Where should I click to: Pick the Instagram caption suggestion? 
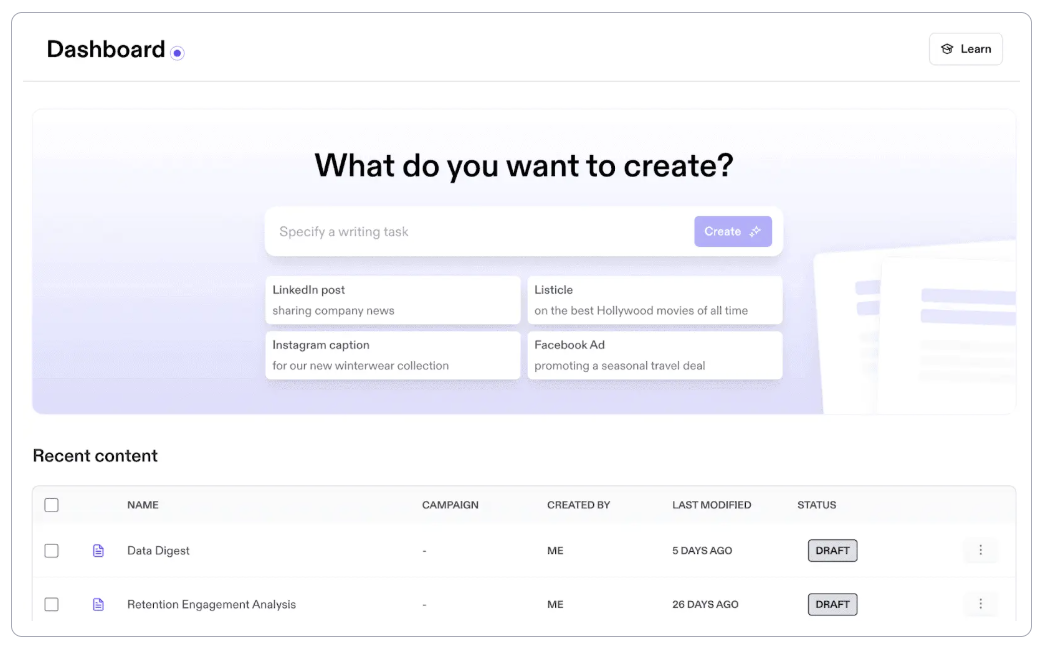pyautogui.click(x=392, y=355)
